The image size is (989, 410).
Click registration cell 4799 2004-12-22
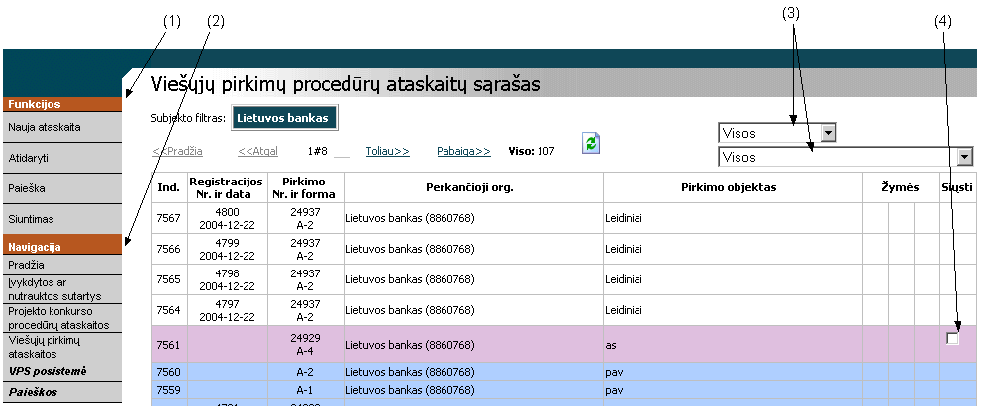pos(225,249)
